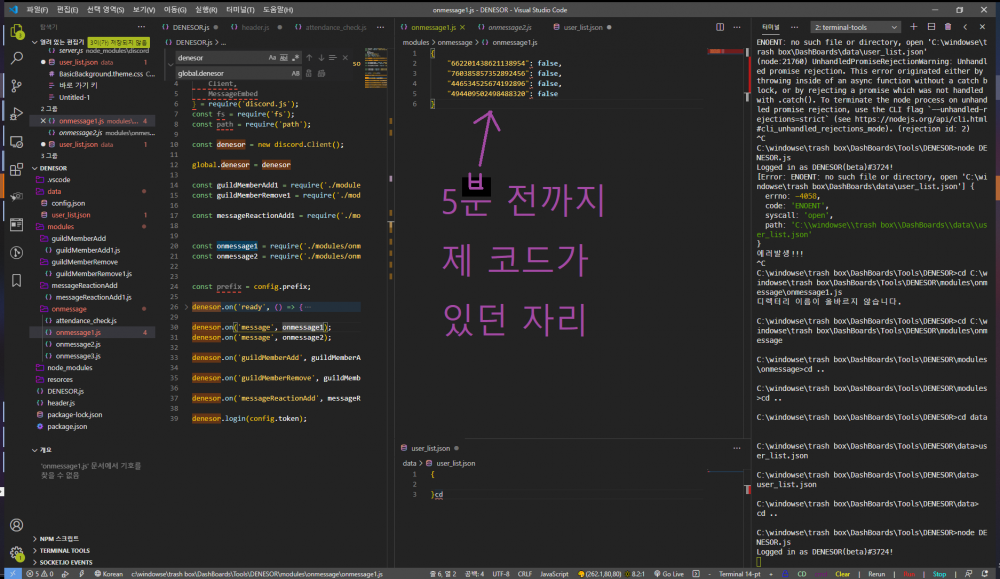1000x579 pixels.
Task: Open the Search view in activity bar
Action: click(x=17, y=58)
